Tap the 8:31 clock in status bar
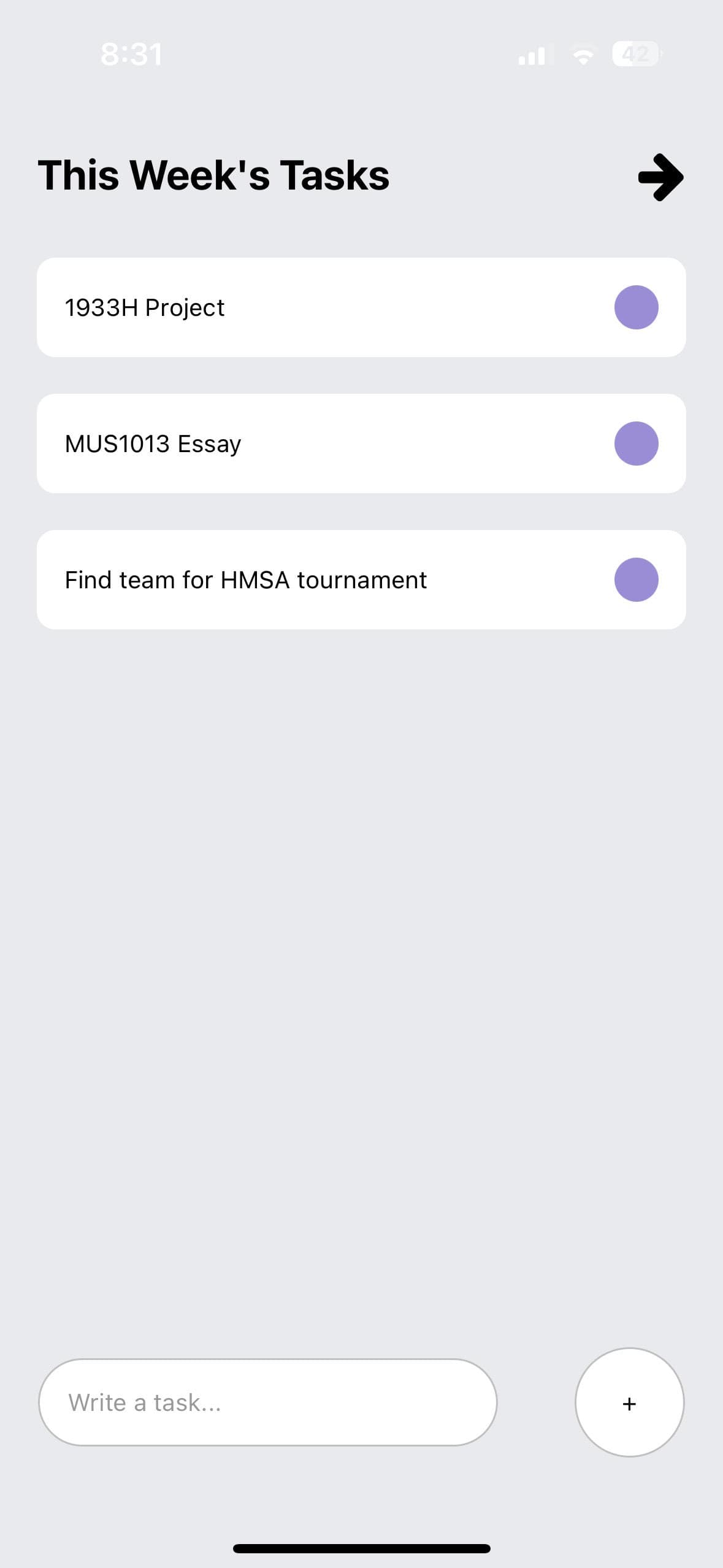Screen dimensions: 723x1568 point(131,54)
